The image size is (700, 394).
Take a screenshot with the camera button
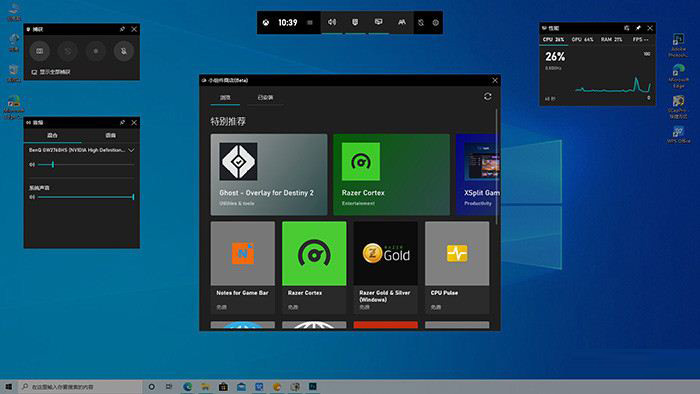tap(40, 51)
